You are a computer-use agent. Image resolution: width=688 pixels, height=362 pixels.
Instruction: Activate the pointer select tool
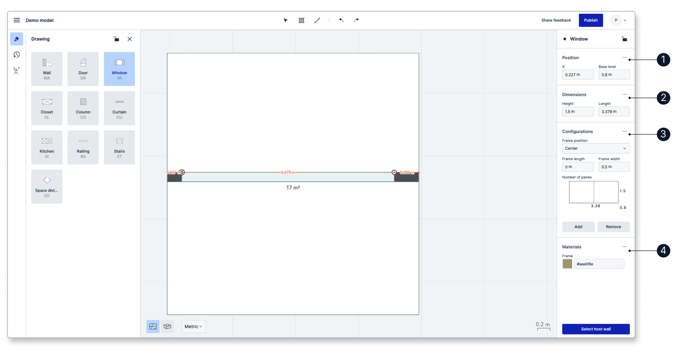pyautogui.click(x=285, y=20)
